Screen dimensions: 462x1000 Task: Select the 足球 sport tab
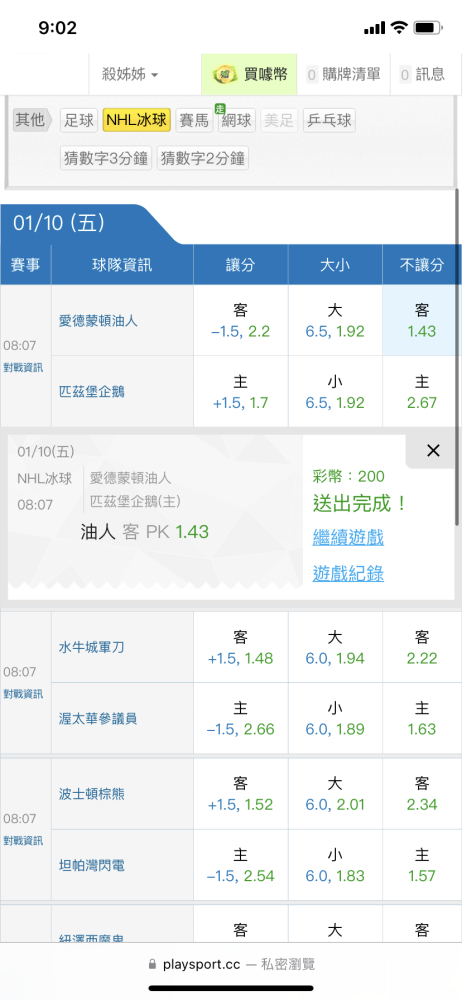click(x=79, y=121)
